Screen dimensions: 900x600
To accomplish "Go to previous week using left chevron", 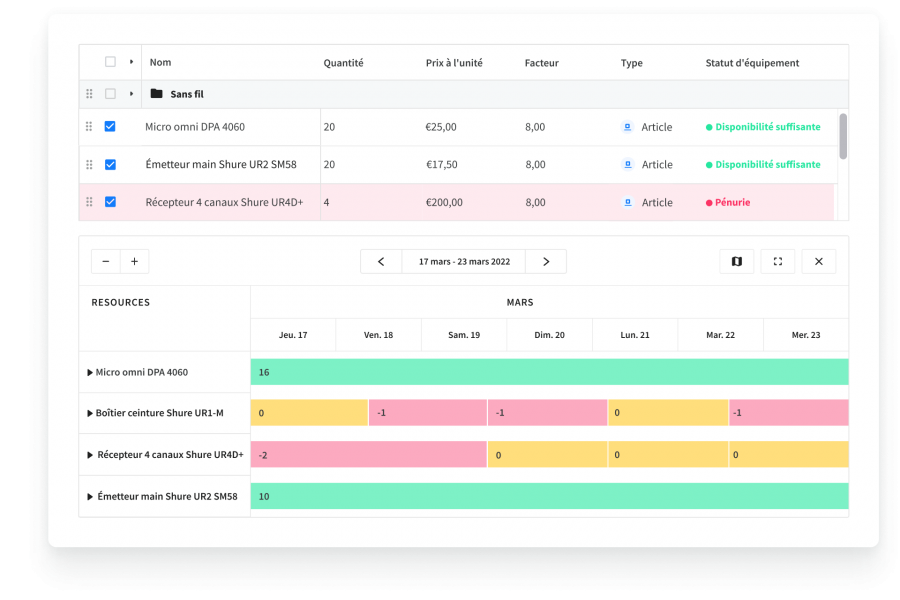I will tap(381, 262).
